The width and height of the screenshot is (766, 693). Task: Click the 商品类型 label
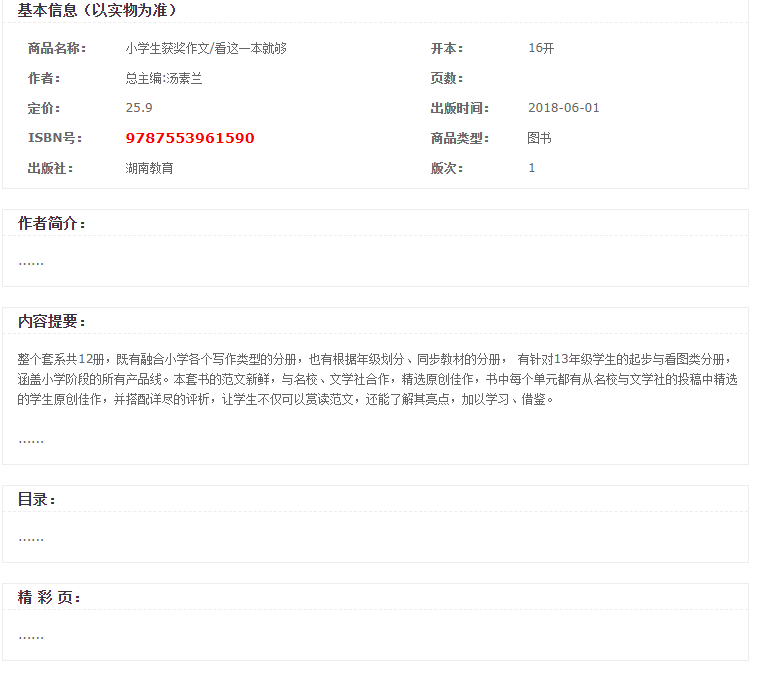point(460,138)
